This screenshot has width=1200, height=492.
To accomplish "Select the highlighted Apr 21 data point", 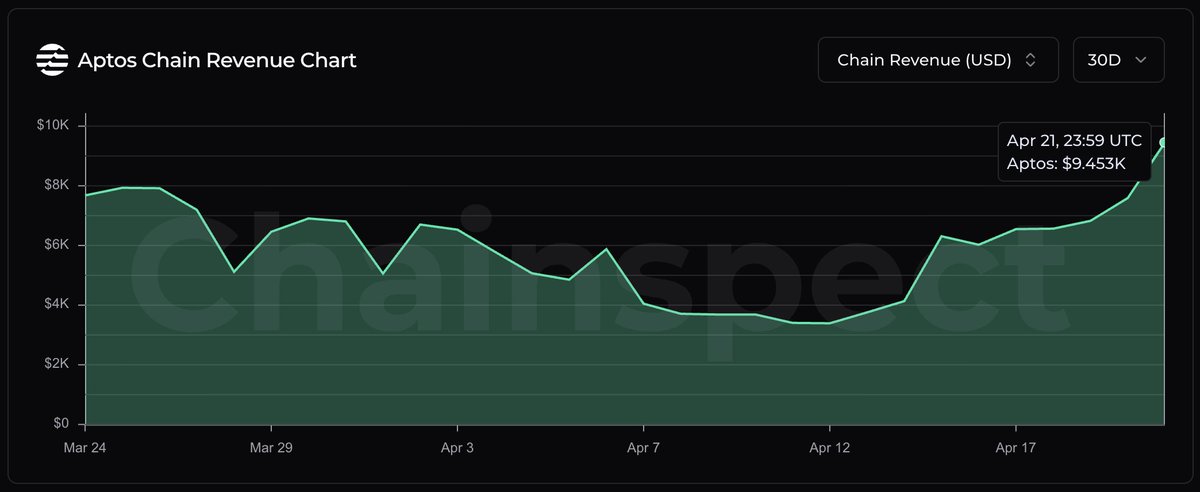I will pos(1164,142).
